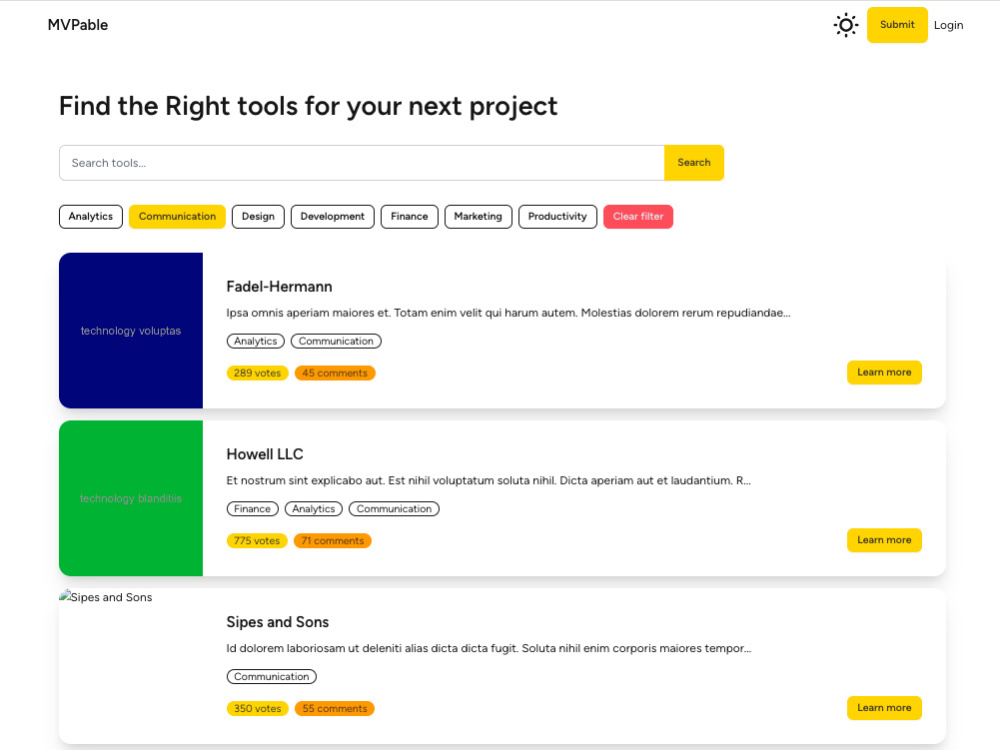Filter by Productivity category
Screen dimensions: 1000x750
(x=557, y=216)
